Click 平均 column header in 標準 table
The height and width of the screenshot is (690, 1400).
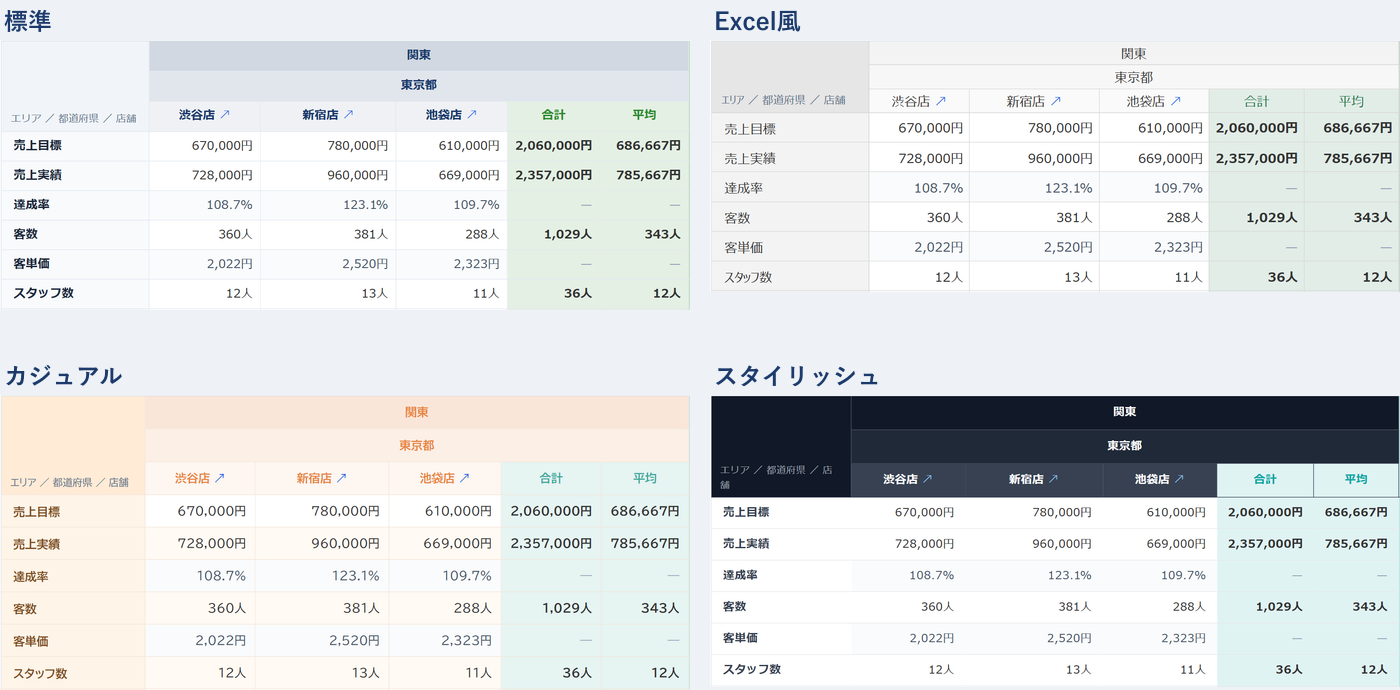(644, 115)
